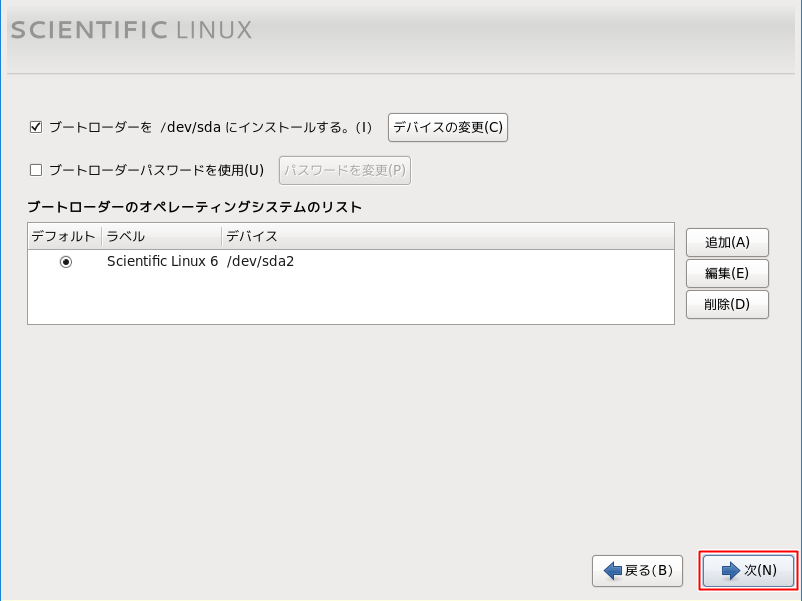The image size is (802, 601).
Task: Sort by the デフォルト column header
Action: pyautogui.click(x=64, y=236)
